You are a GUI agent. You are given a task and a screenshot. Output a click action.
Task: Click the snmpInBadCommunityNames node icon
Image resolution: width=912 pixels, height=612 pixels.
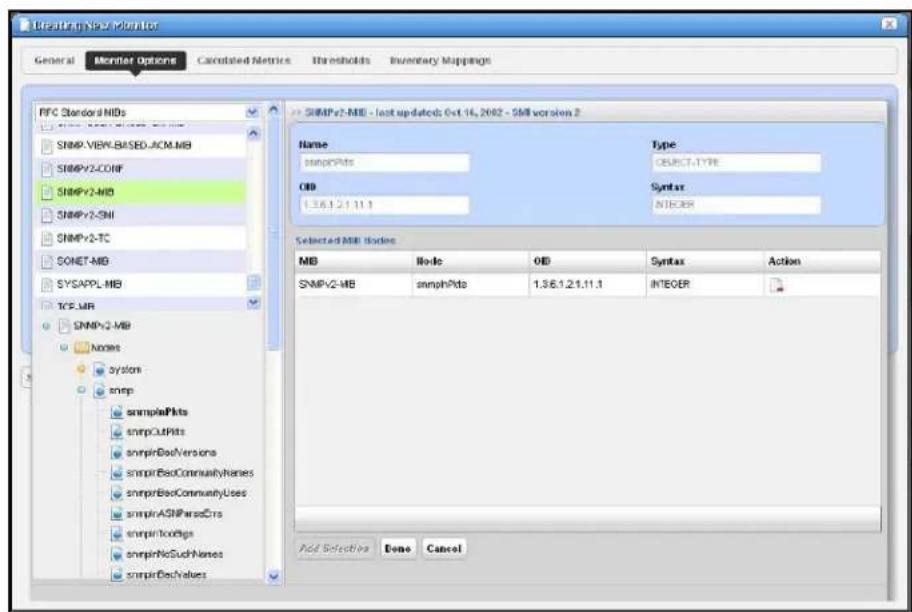point(117,473)
